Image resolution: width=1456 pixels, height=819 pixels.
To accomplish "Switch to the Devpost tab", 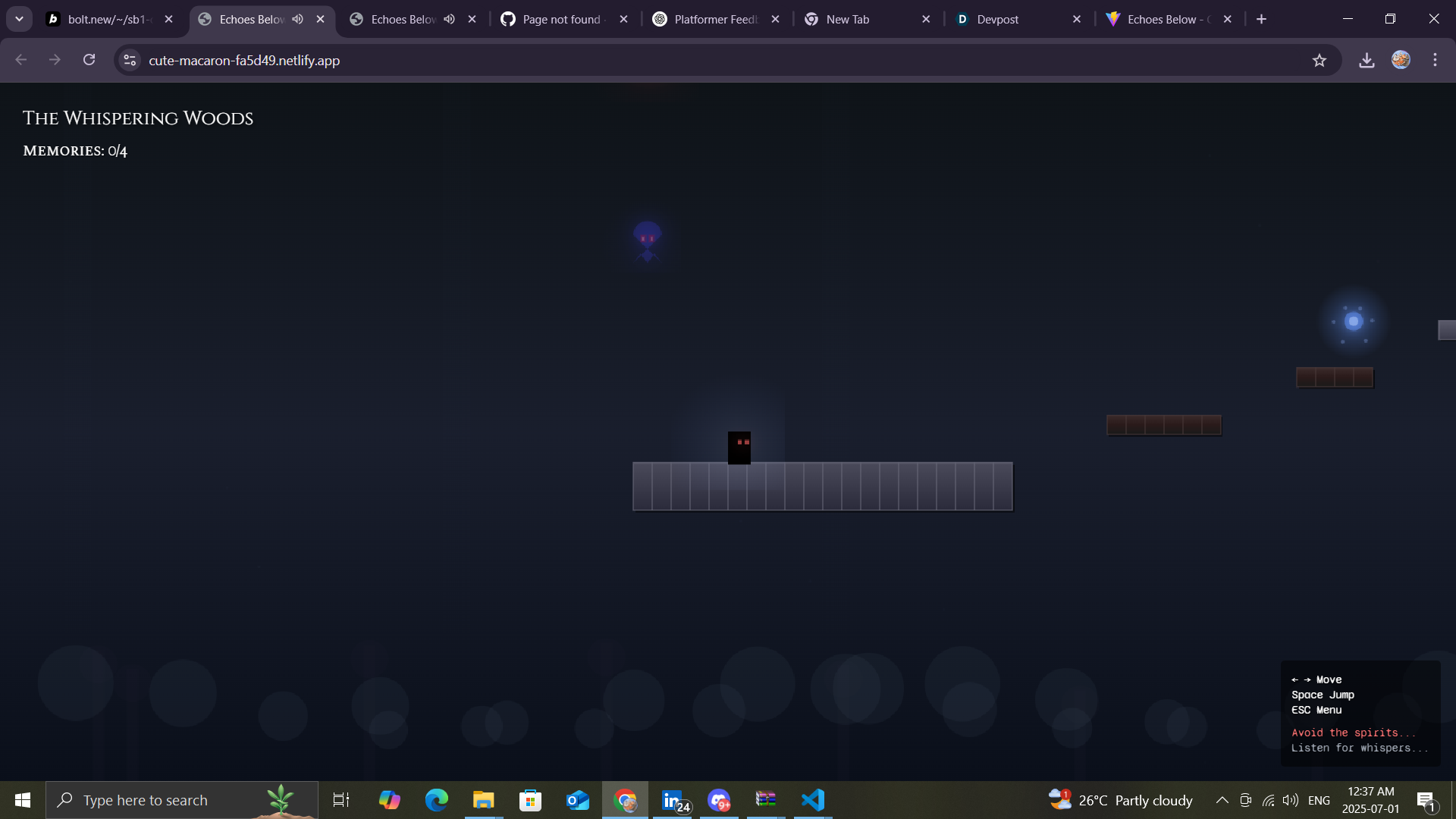I will click(997, 19).
